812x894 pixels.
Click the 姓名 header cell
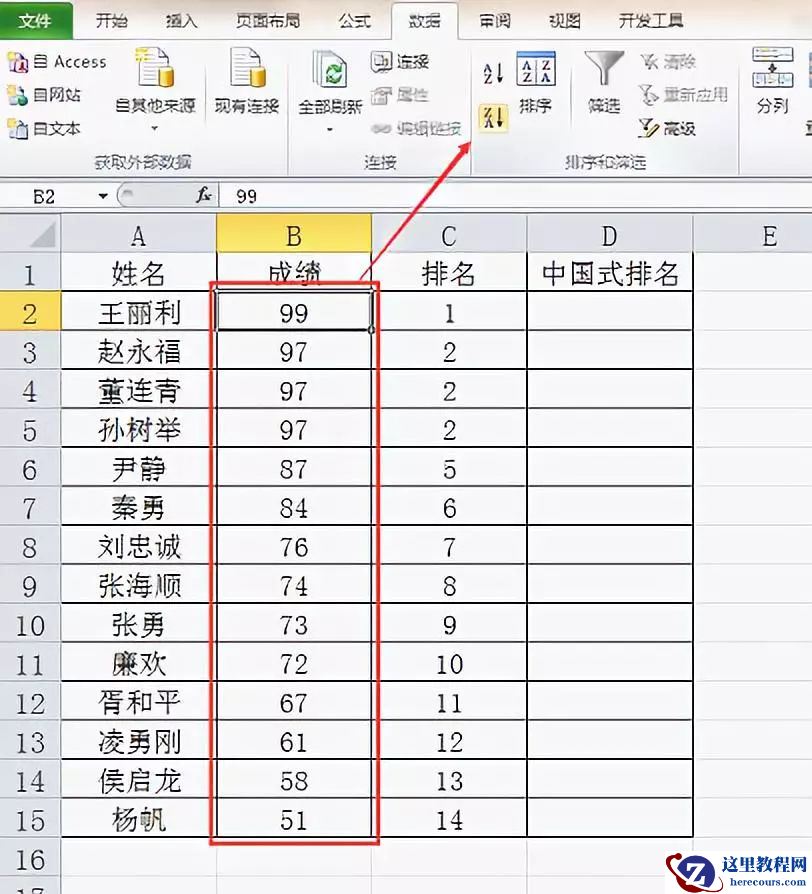[139, 273]
